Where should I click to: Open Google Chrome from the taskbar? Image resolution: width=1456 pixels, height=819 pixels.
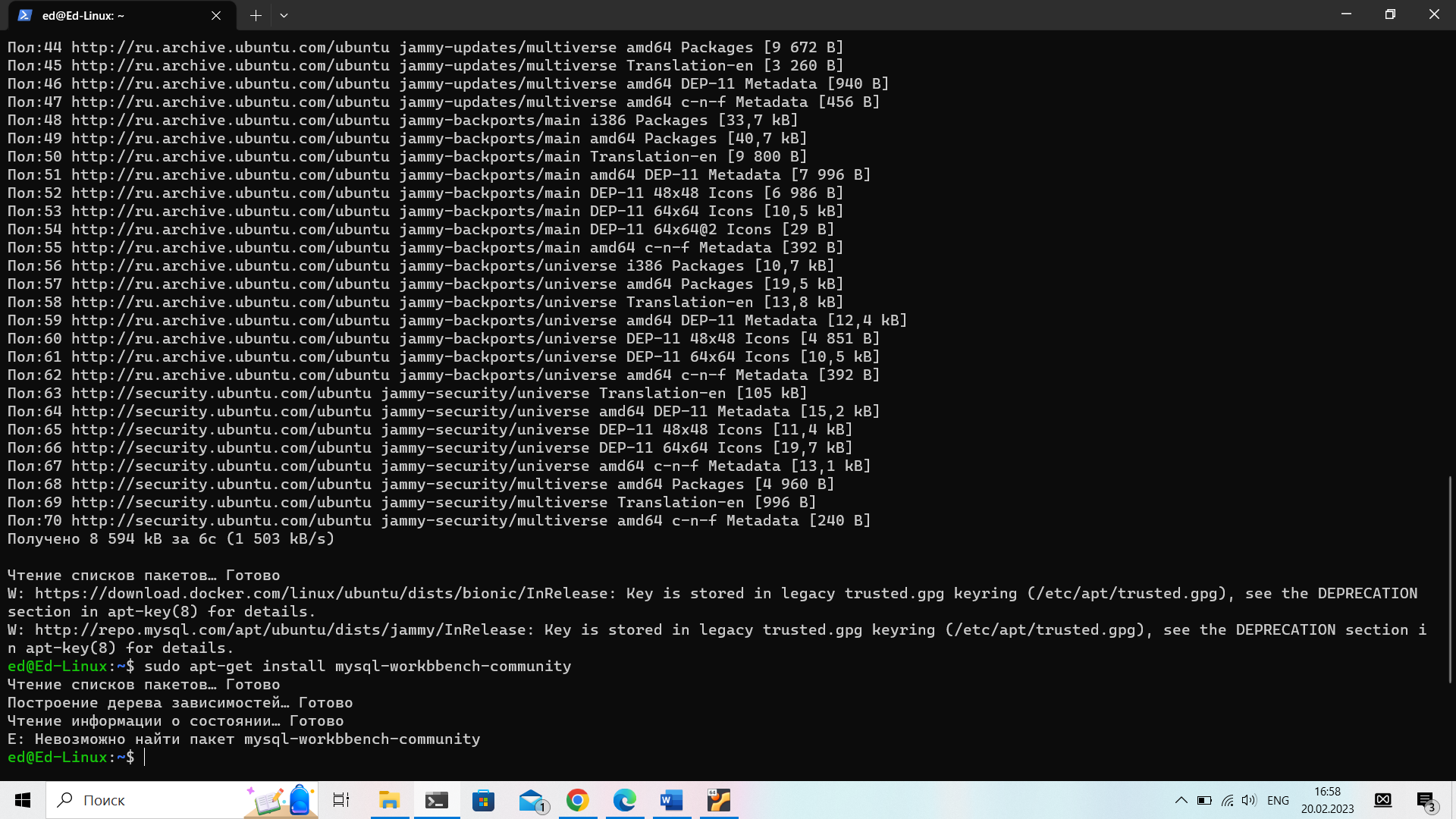[x=578, y=800]
